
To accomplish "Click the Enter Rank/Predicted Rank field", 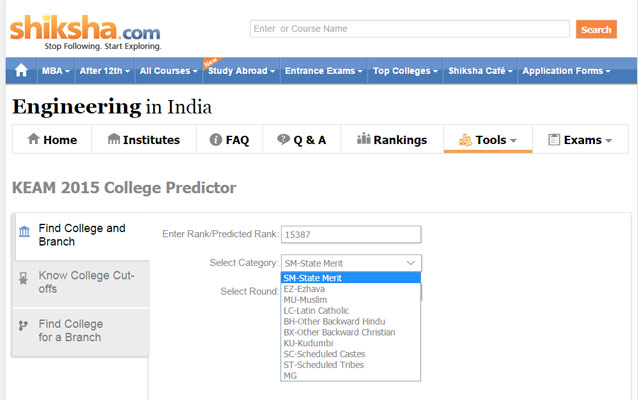I will [x=350, y=235].
